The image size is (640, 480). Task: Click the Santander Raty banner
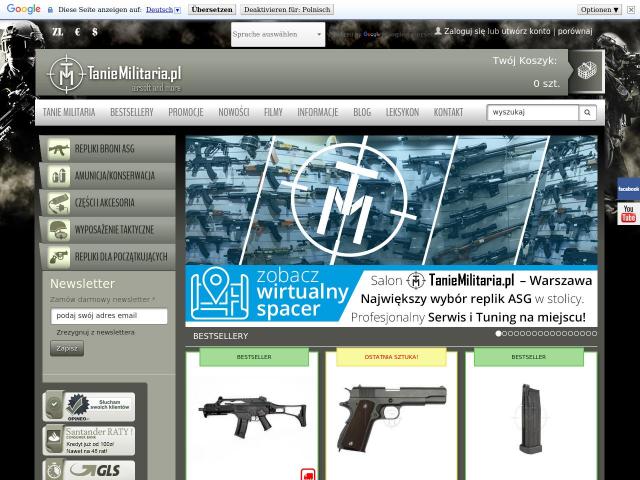coord(89,440)
